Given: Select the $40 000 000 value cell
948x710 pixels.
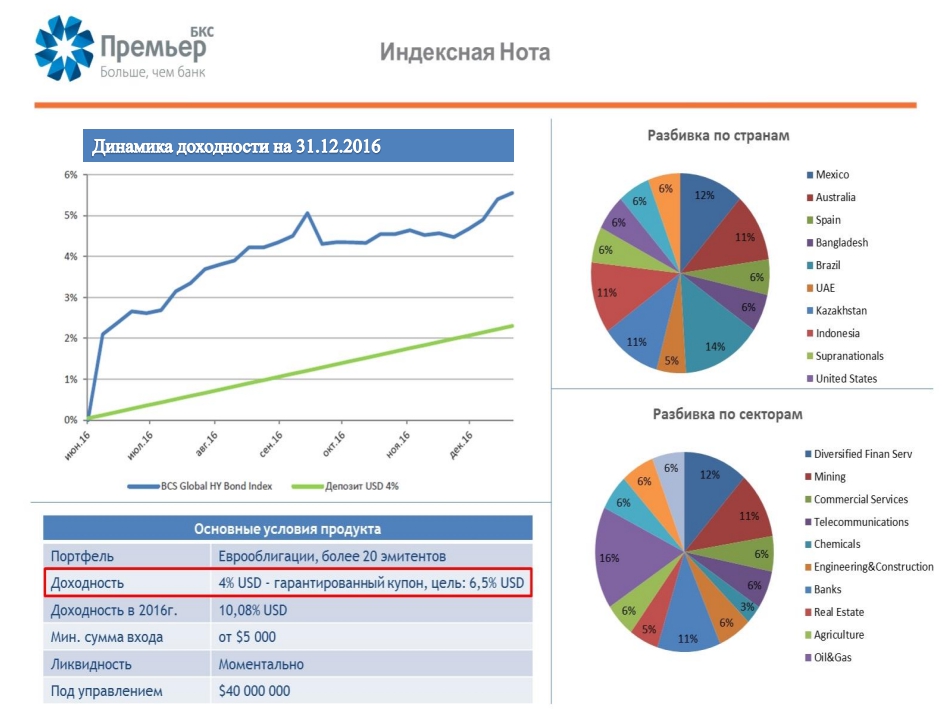Looking at the screenshot, I should (x=255, y=691).
